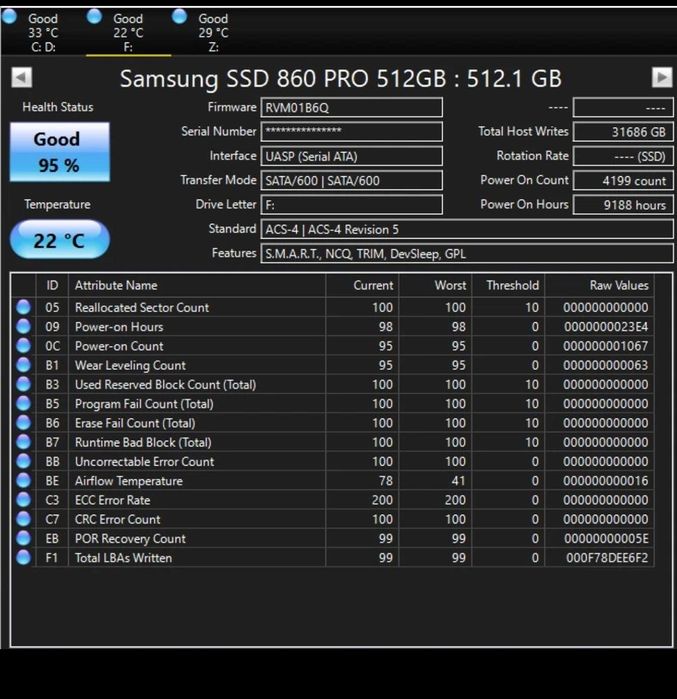This screenshot has height=699, width=677.
Task: Click status orb for Airflow Temperature
Action: (x=23, y=481)
